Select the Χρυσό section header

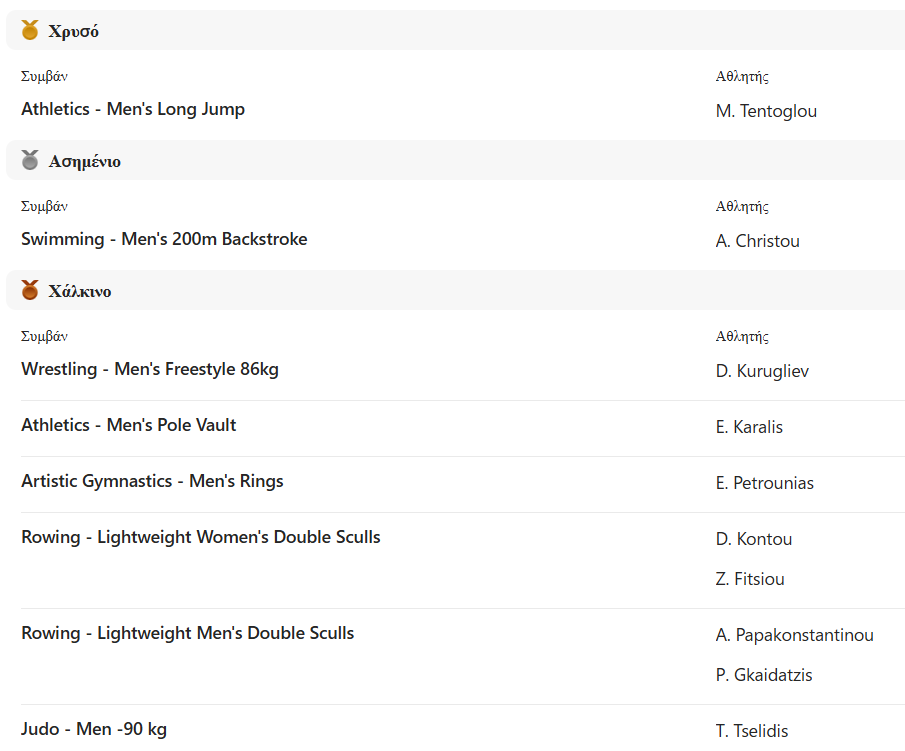coord(455,30)
